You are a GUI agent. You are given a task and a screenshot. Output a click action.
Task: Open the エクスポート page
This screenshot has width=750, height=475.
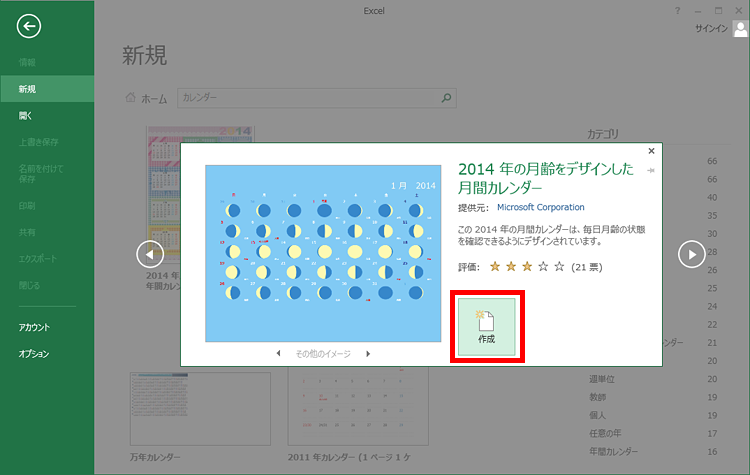coord(38,259)
